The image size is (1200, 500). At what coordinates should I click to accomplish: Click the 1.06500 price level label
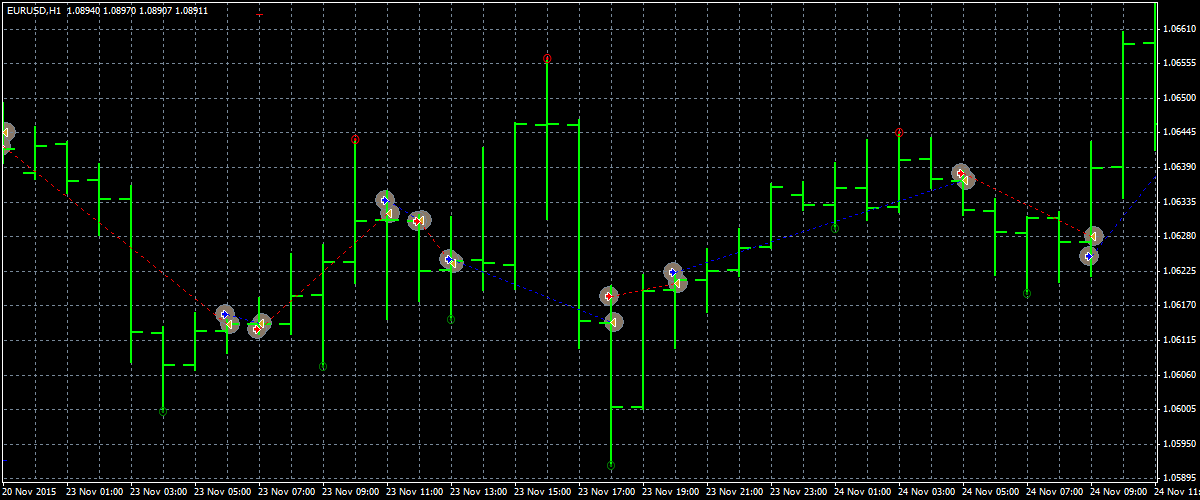point(1181,98)
